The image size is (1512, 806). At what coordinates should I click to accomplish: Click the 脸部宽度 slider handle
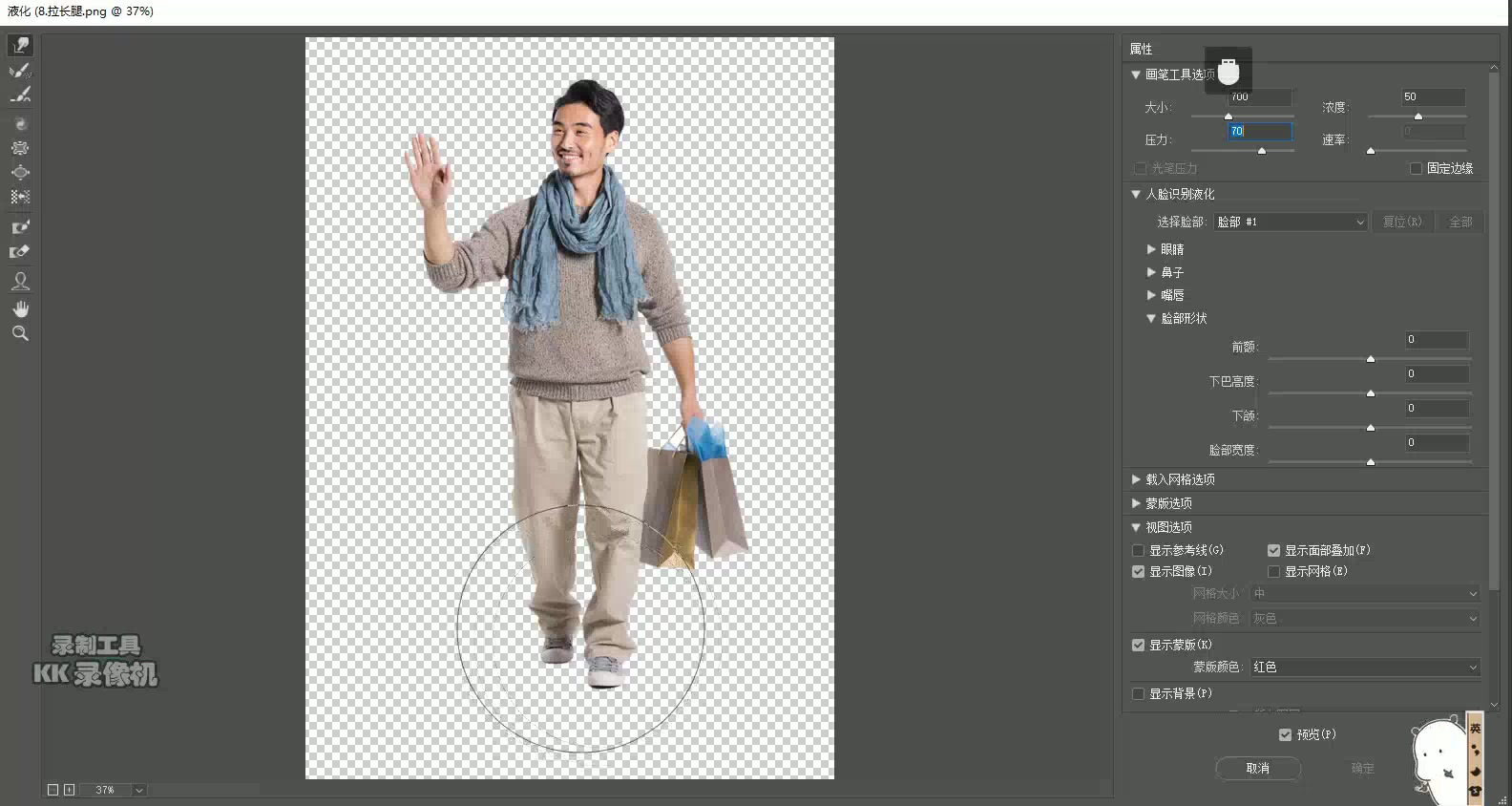pos(1371,462)
